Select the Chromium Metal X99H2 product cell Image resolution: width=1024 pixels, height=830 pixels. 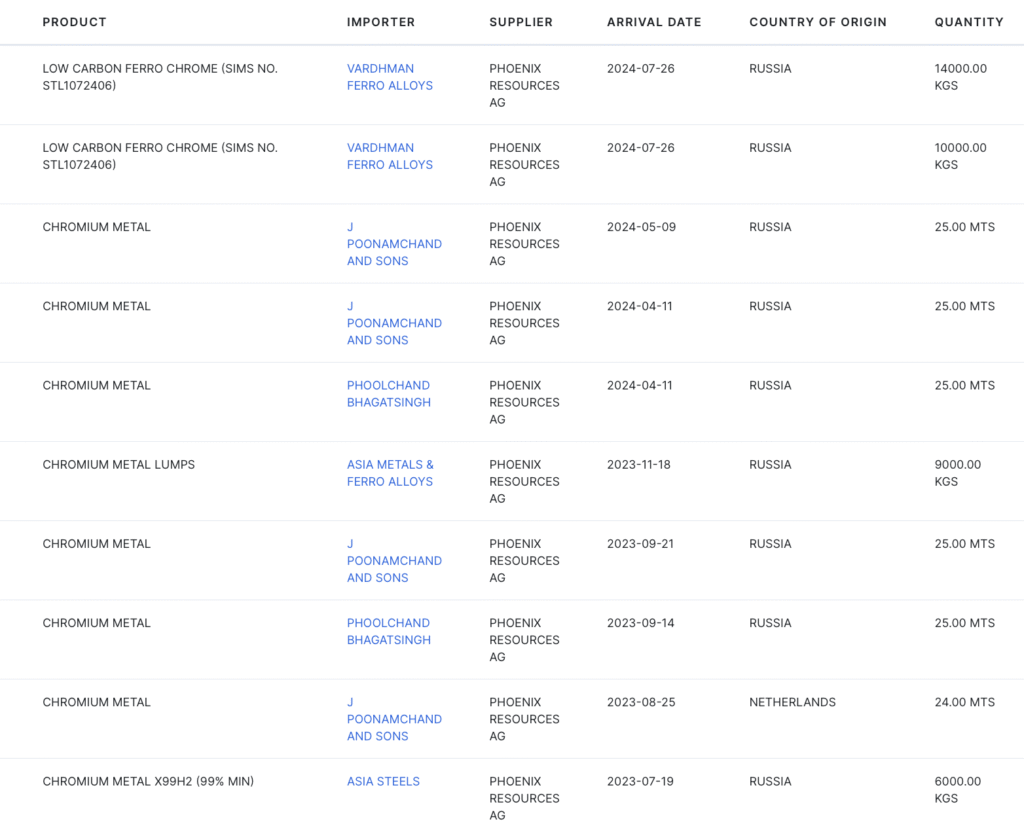pyautogui.click(x=148, y=781)
